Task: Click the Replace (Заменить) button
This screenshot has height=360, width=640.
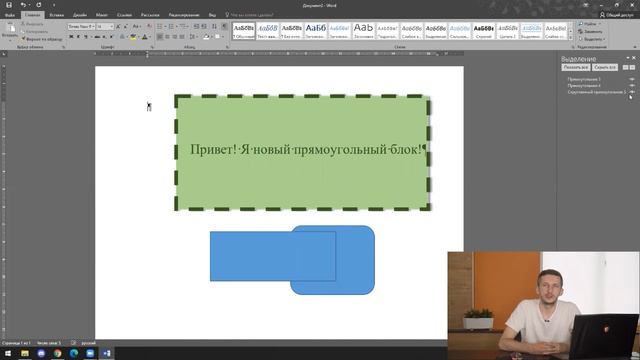Action: (x=590, y=31)
